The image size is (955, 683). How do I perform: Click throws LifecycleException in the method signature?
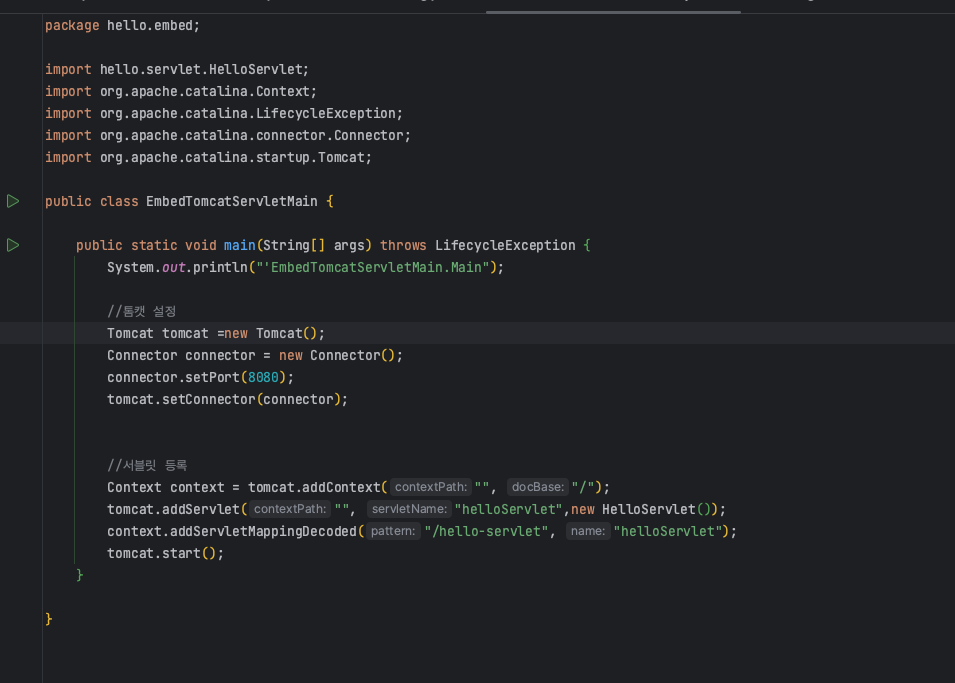tap(478, 245)
